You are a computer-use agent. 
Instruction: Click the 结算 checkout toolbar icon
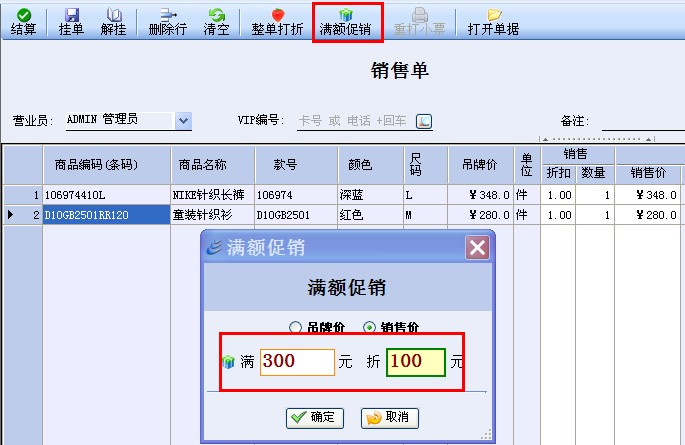pyautogui.click(x=24, y=22)
